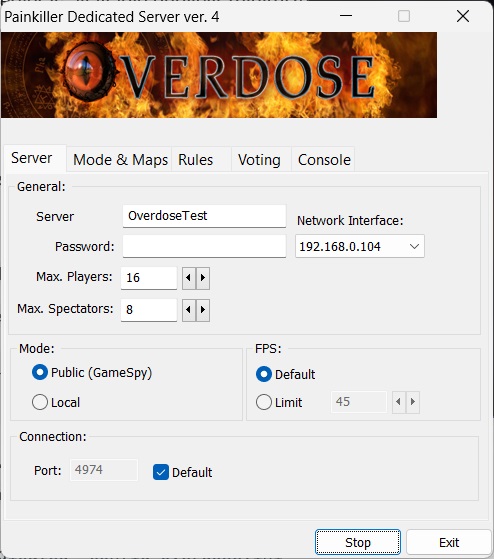Click the FPS limit increase arrow
The image size is (494, 559).
coord(413,402)
